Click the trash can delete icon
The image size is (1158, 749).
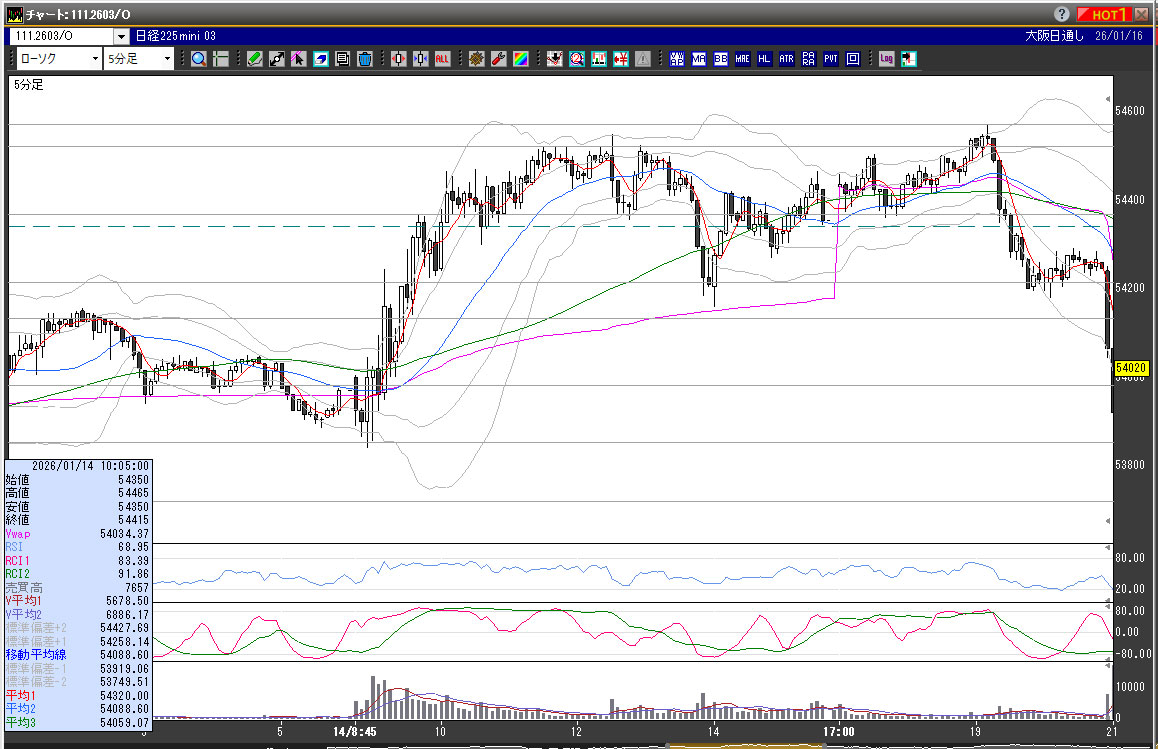pos(364,59)
